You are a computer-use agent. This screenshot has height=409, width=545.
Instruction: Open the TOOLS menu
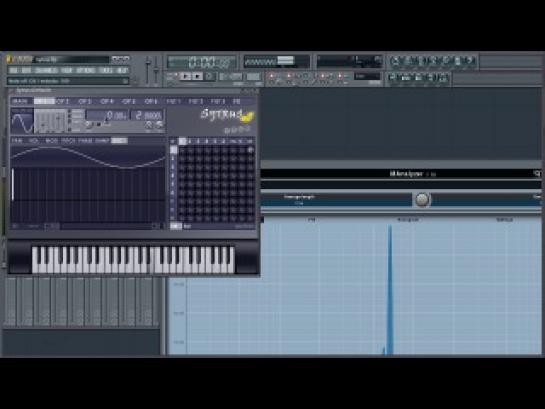(106, 71)
